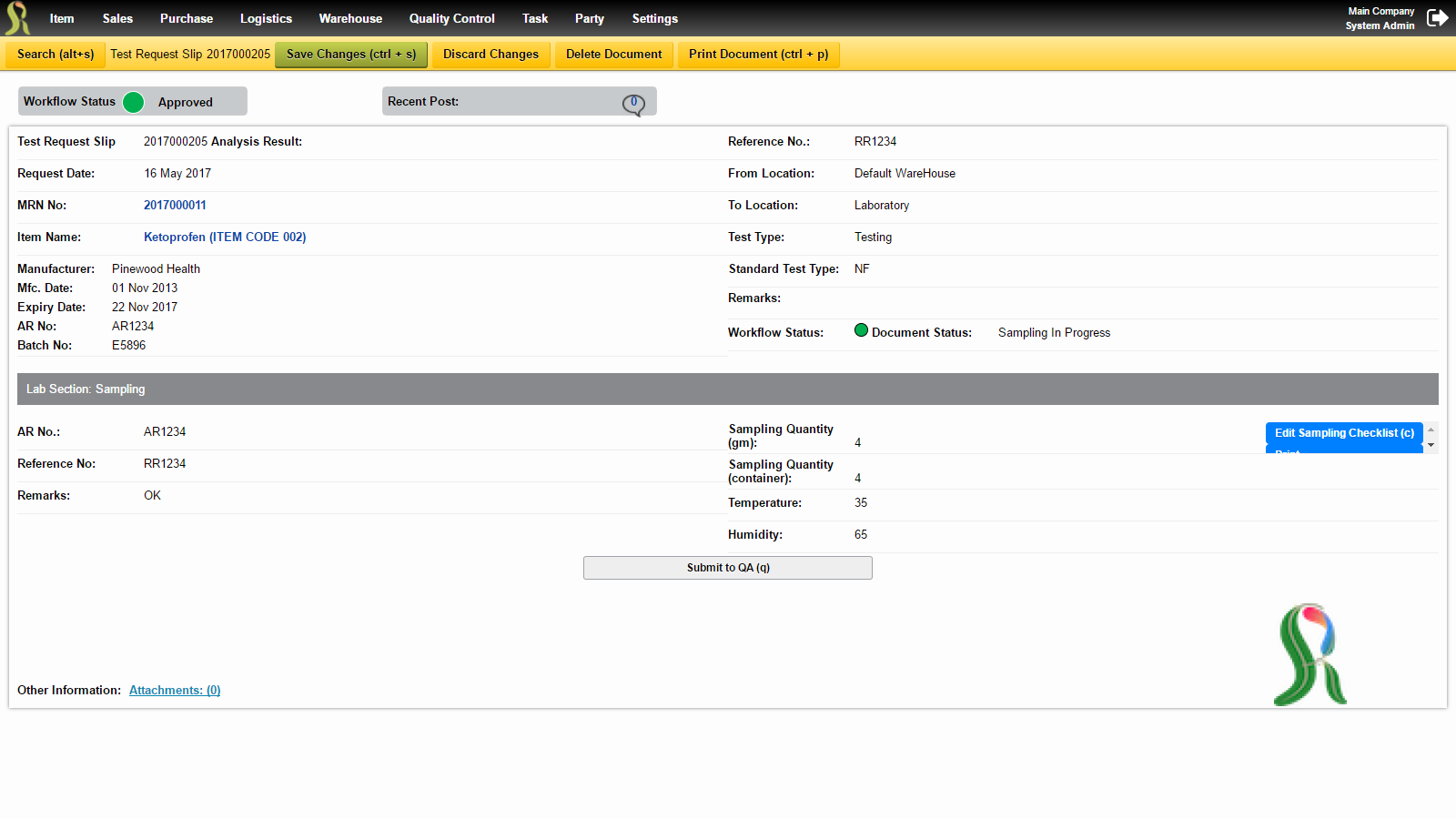
Task: Click the colorful logo at bottom right
Action: click(x=1310, y=654)
